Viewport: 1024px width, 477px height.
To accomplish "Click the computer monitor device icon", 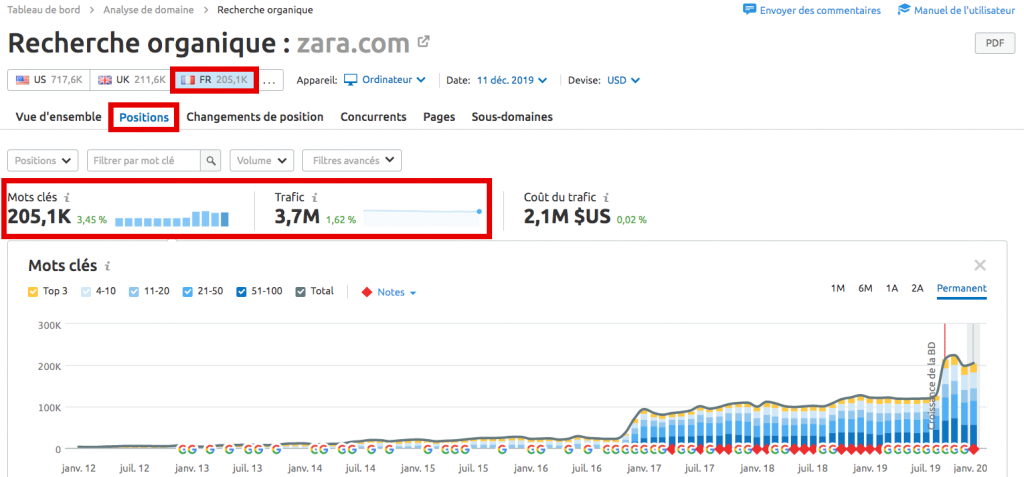I will [x=351, y=80].
